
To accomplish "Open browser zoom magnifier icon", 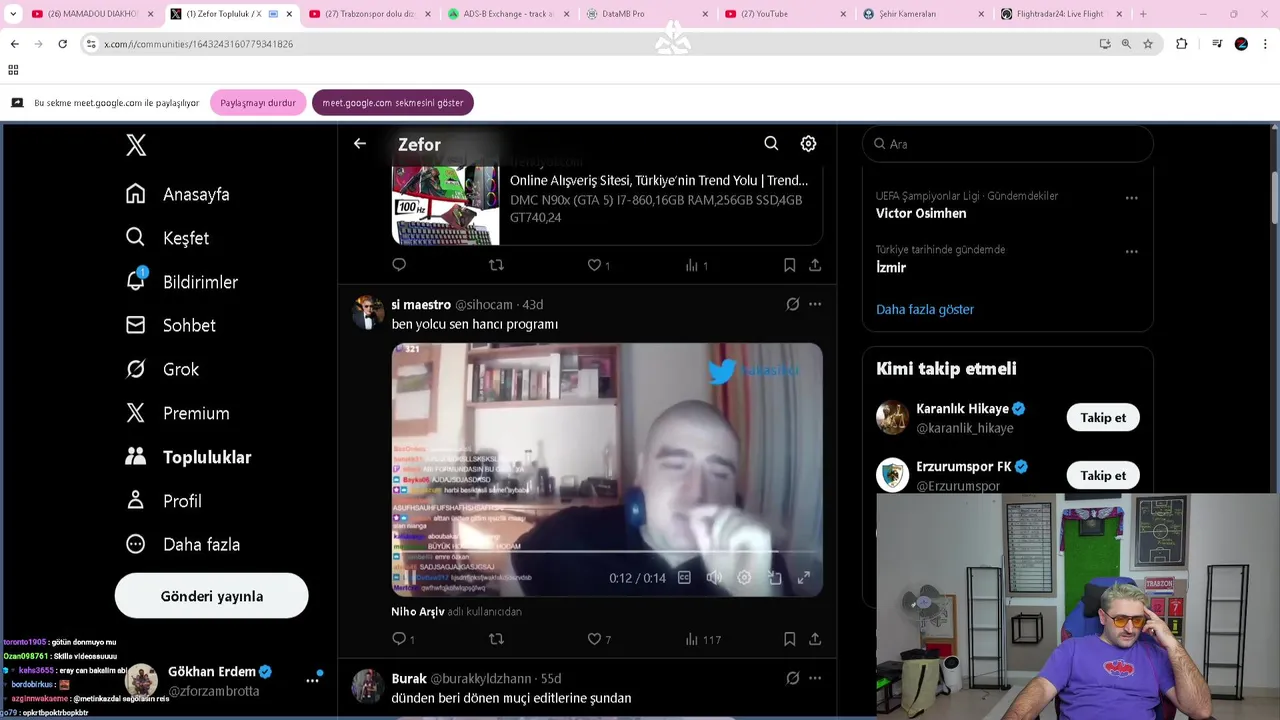I will 1126,44.
